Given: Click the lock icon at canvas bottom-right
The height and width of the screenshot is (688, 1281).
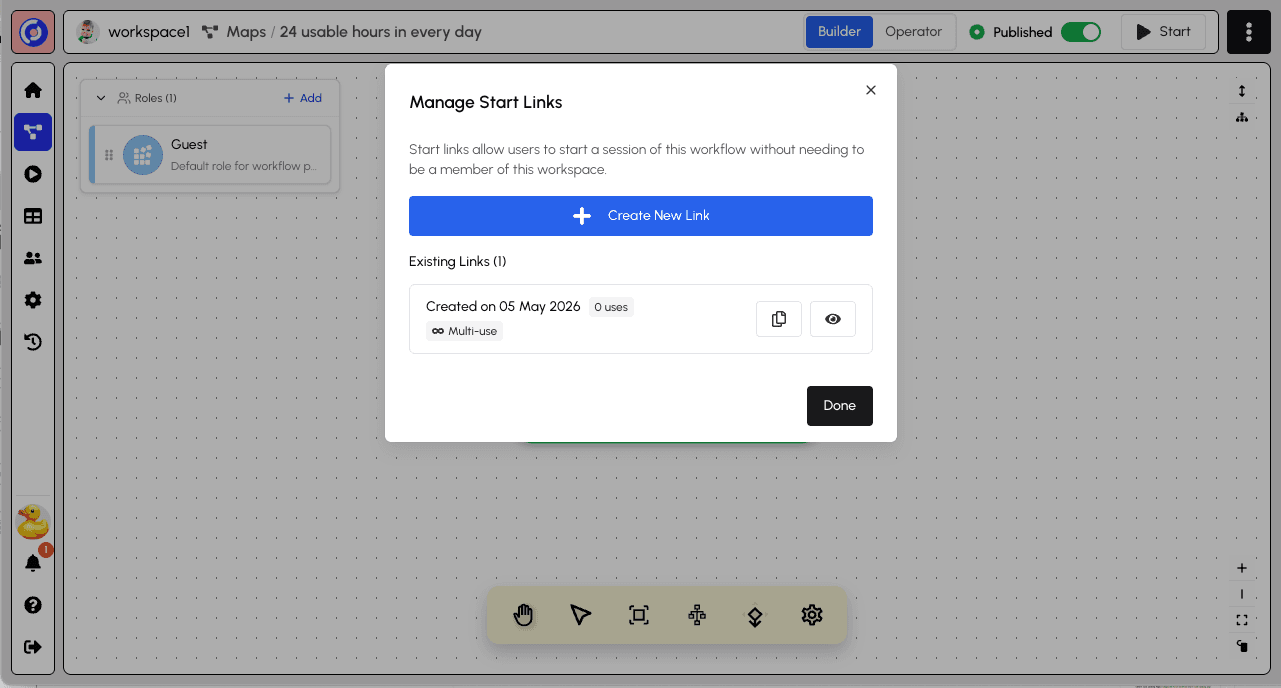Looking at the screenshot, I should point(1242,646).
